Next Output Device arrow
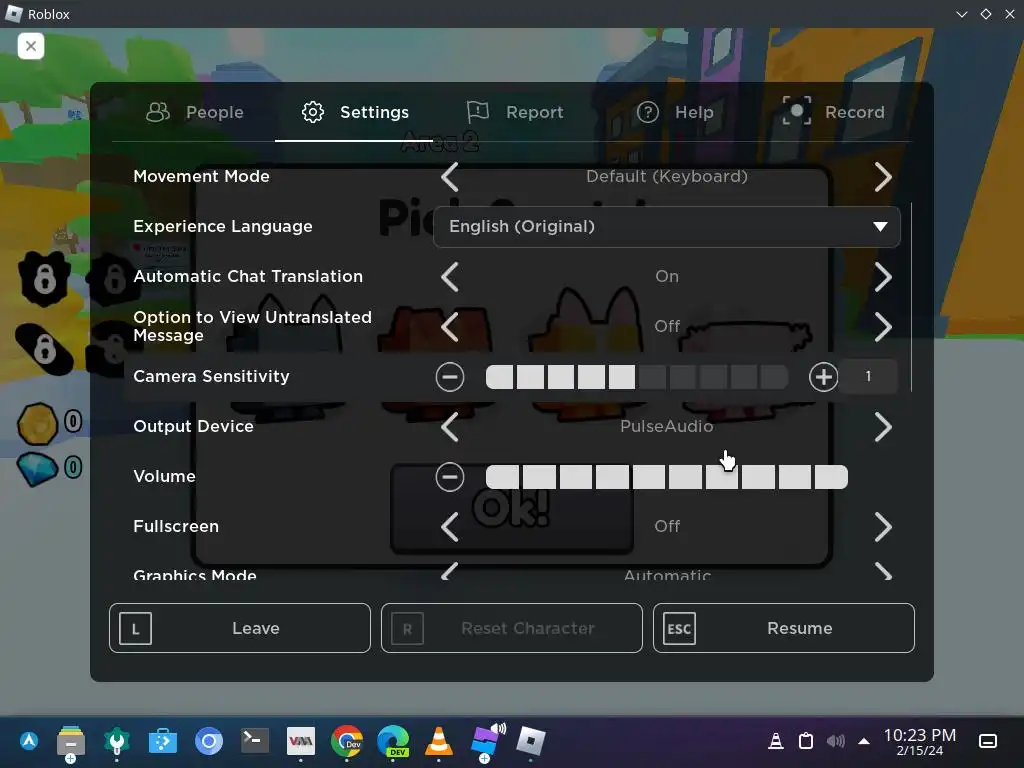The height and width of the screenshot is (768, 1024). click(x=883, y=427)
